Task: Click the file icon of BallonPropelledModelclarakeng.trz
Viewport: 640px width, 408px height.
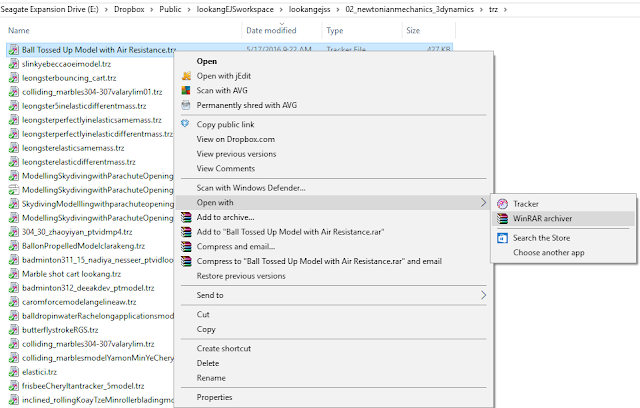Action: (x=14, y=246)
